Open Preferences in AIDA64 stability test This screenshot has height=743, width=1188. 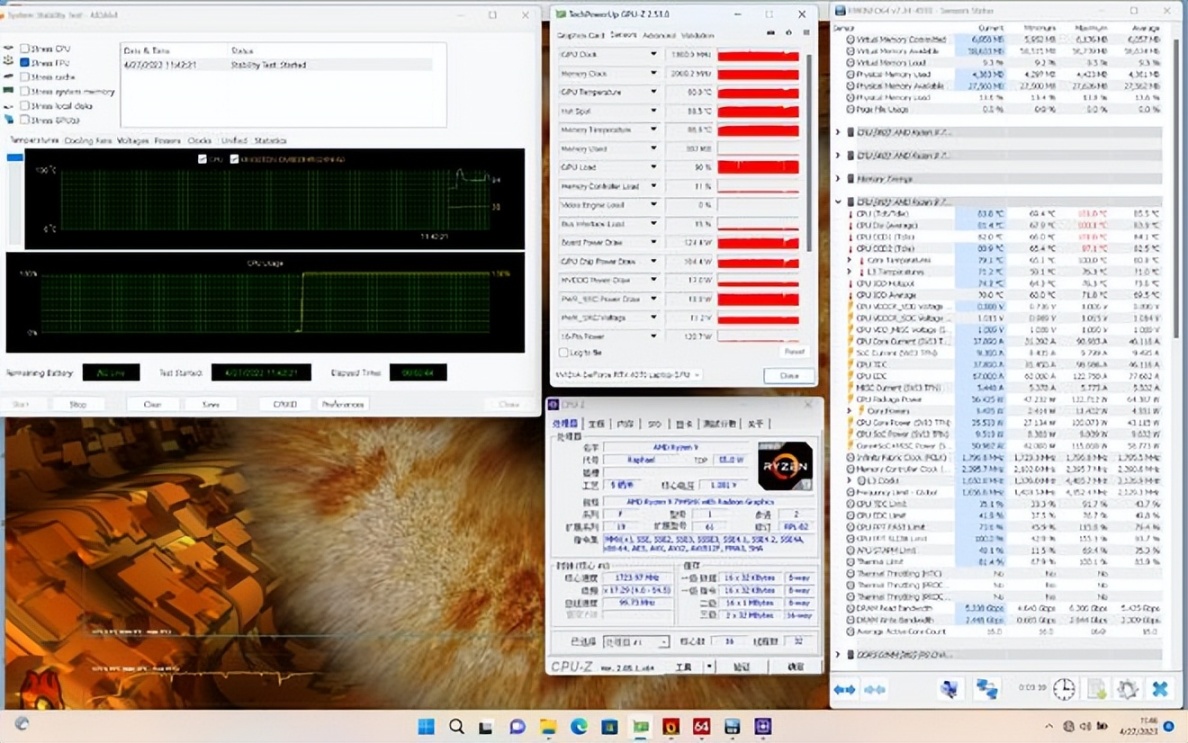(x=342, y=404)
